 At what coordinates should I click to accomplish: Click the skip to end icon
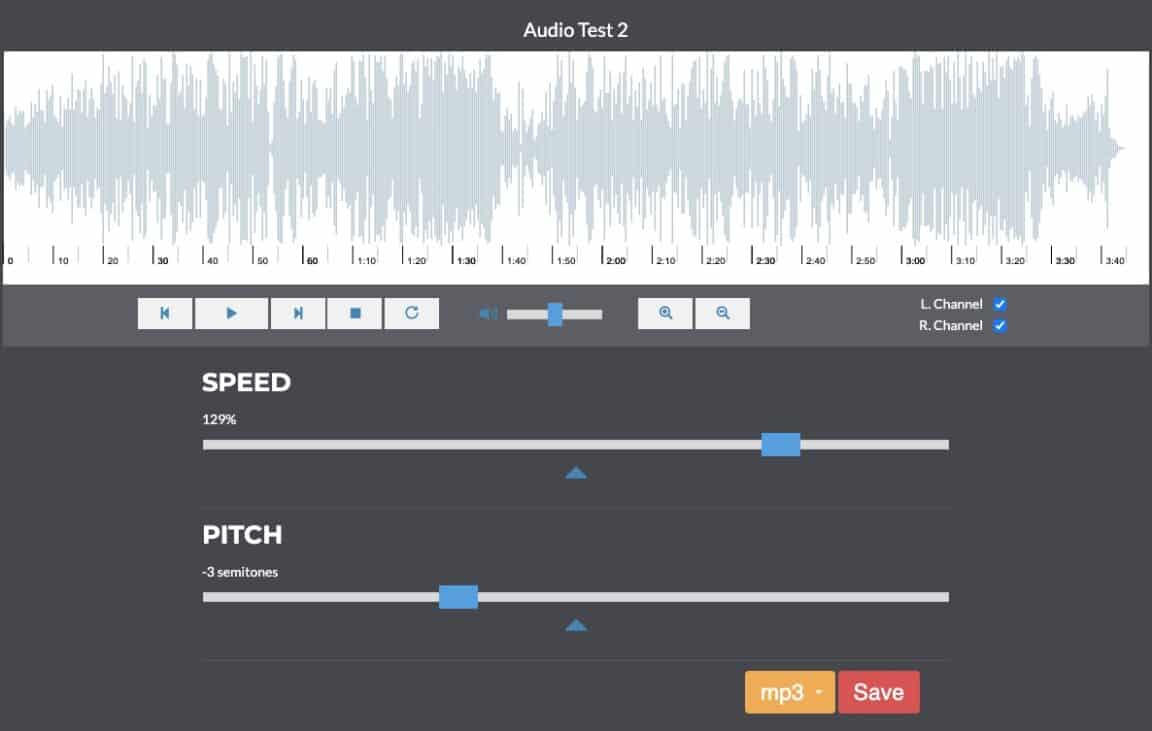[x=297, y=312]
